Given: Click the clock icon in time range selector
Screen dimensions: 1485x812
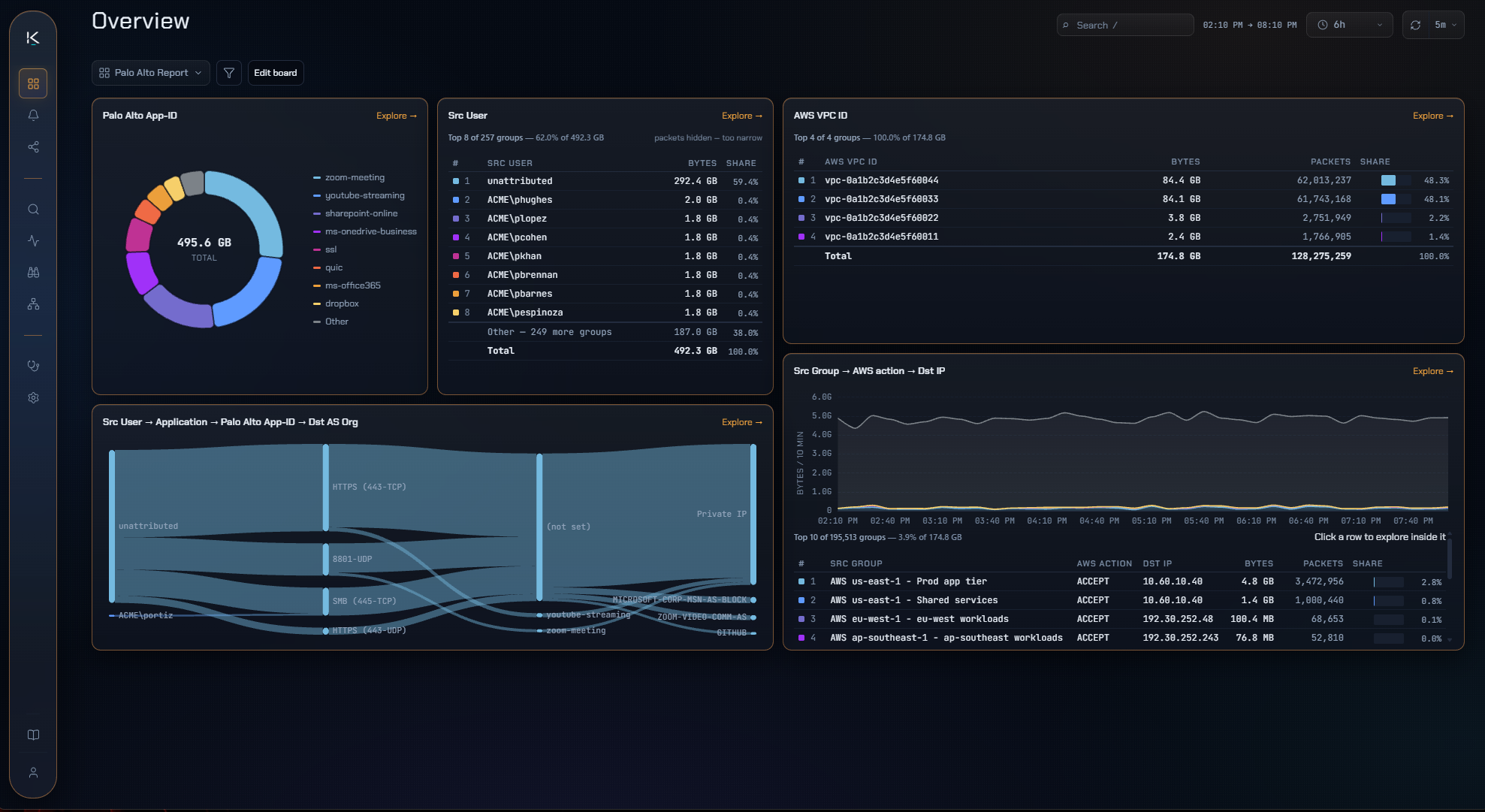Looking at the screenshot, I should tap(1323, 25).
